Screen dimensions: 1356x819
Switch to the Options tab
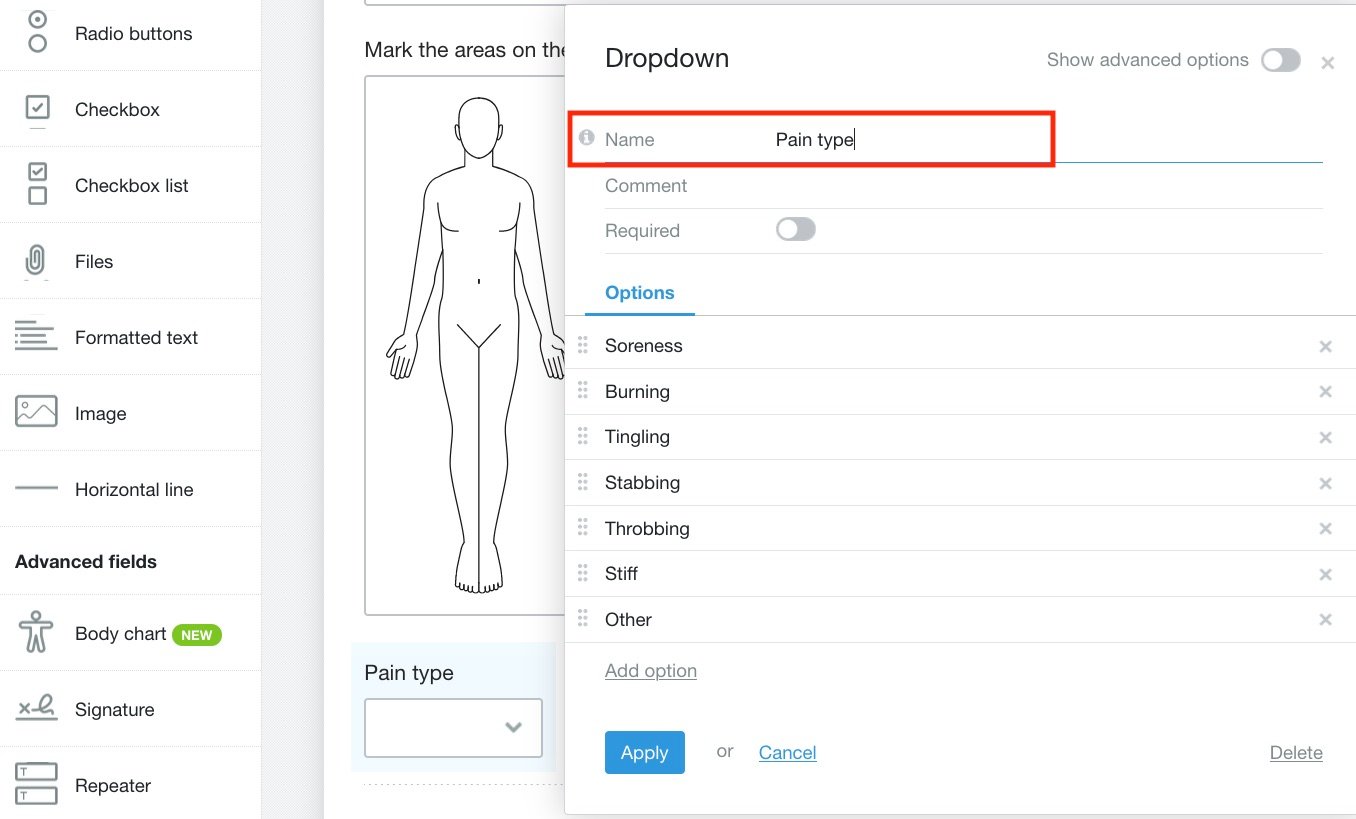(639, 292)
